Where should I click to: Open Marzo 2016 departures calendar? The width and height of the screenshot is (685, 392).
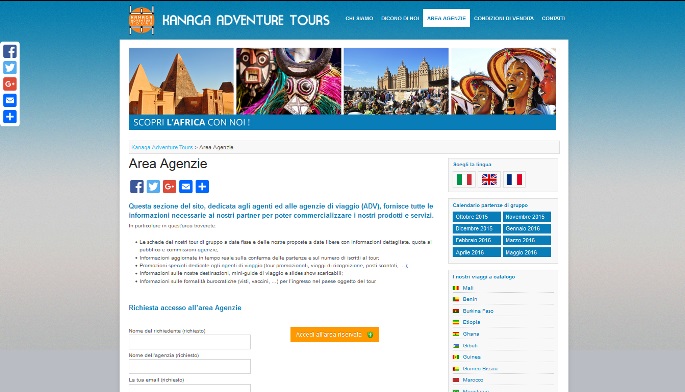click(x=527, y=240)
